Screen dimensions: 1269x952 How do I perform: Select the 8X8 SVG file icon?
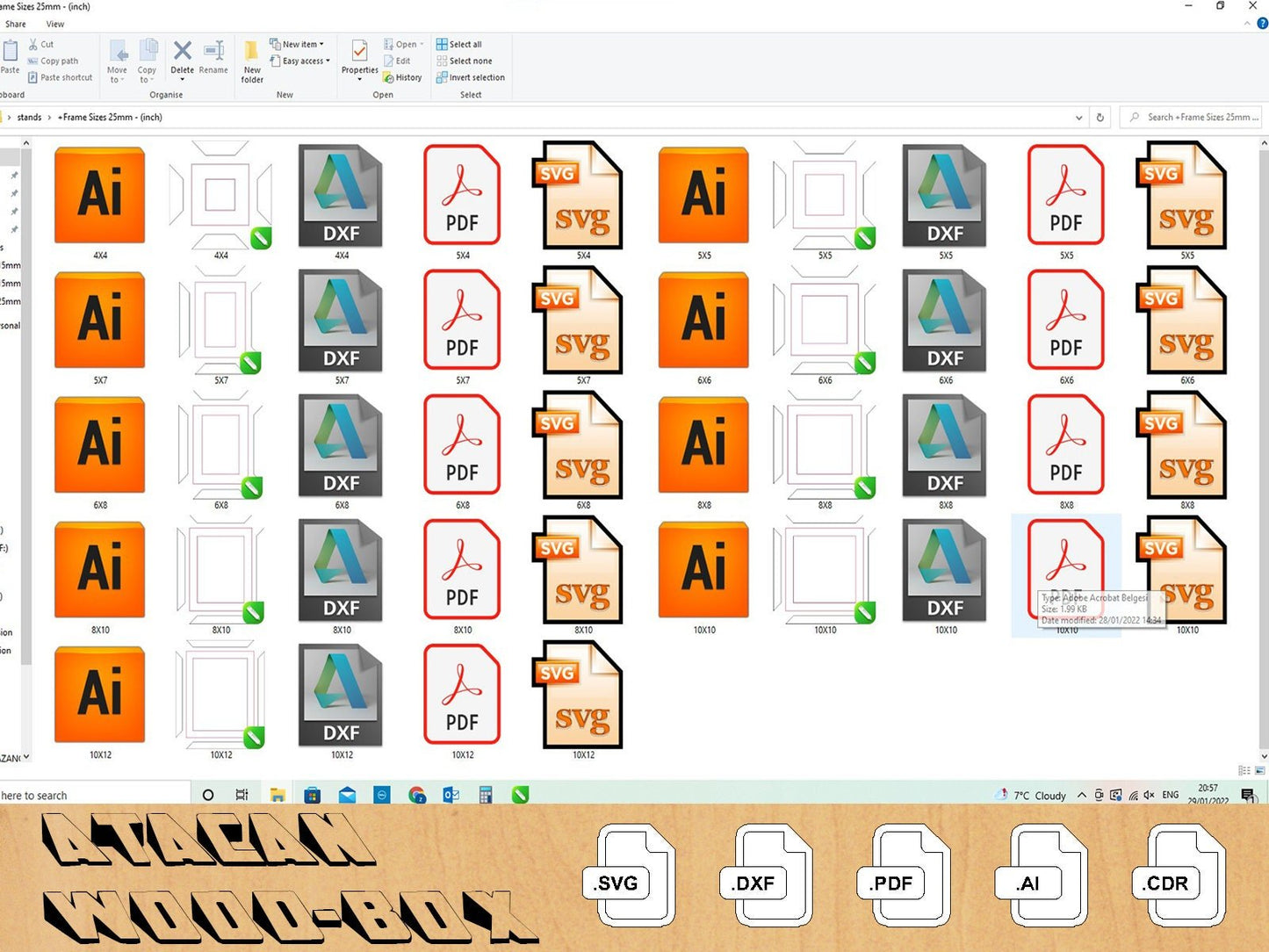pyautogui.click(x=1186, y=446)
